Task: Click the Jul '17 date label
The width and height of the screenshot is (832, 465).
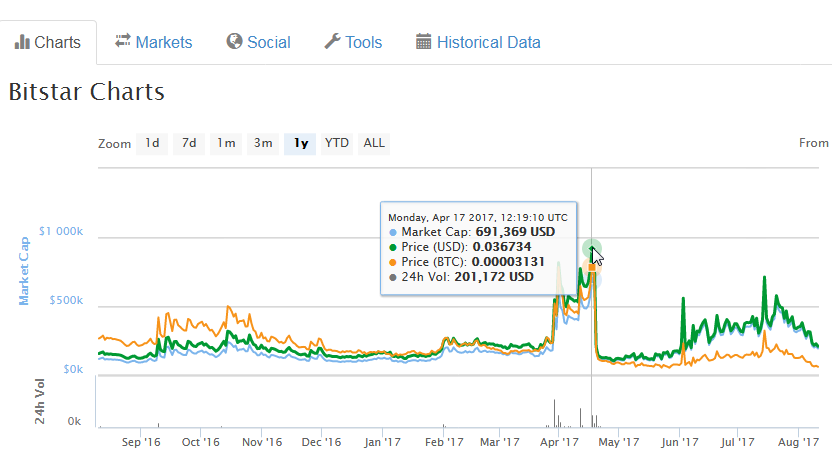Action: [x=738, y=442]
